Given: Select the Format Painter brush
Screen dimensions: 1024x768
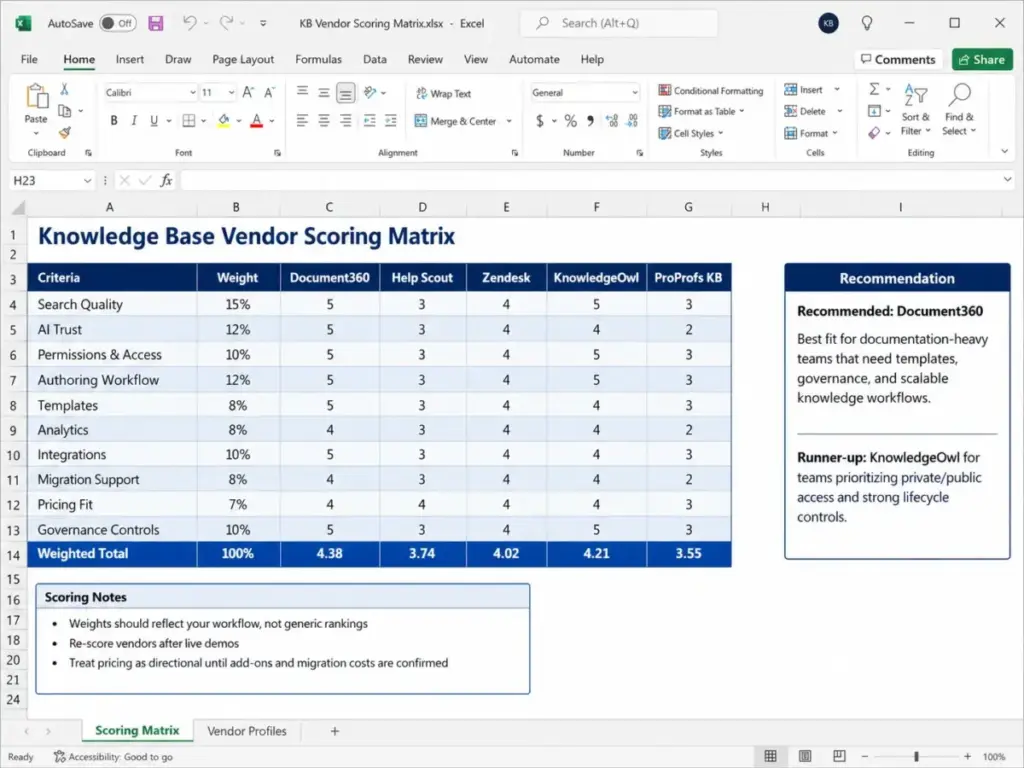Looking at the screenshot, I should tap(65, 133).
